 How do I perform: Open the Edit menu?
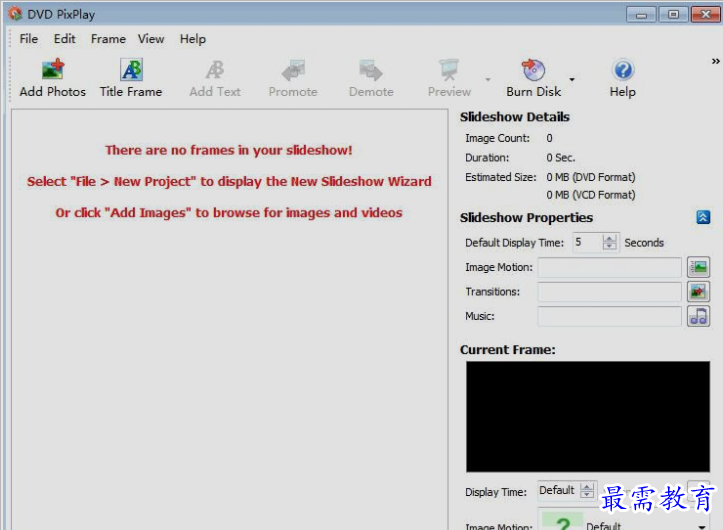(x=65, y=39)
